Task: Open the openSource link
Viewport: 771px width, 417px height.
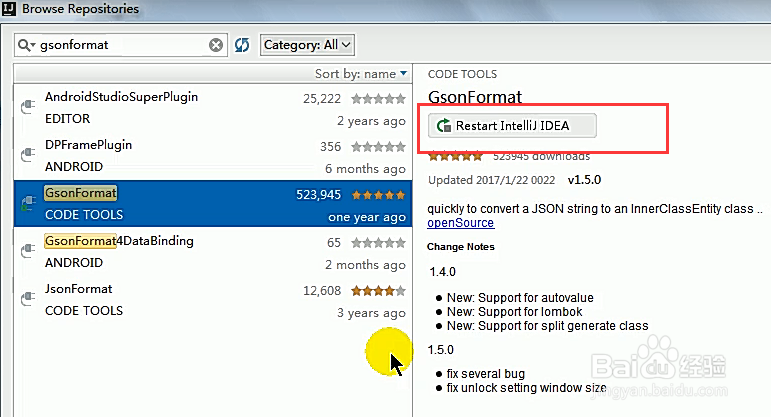Action: coord(460,223)
